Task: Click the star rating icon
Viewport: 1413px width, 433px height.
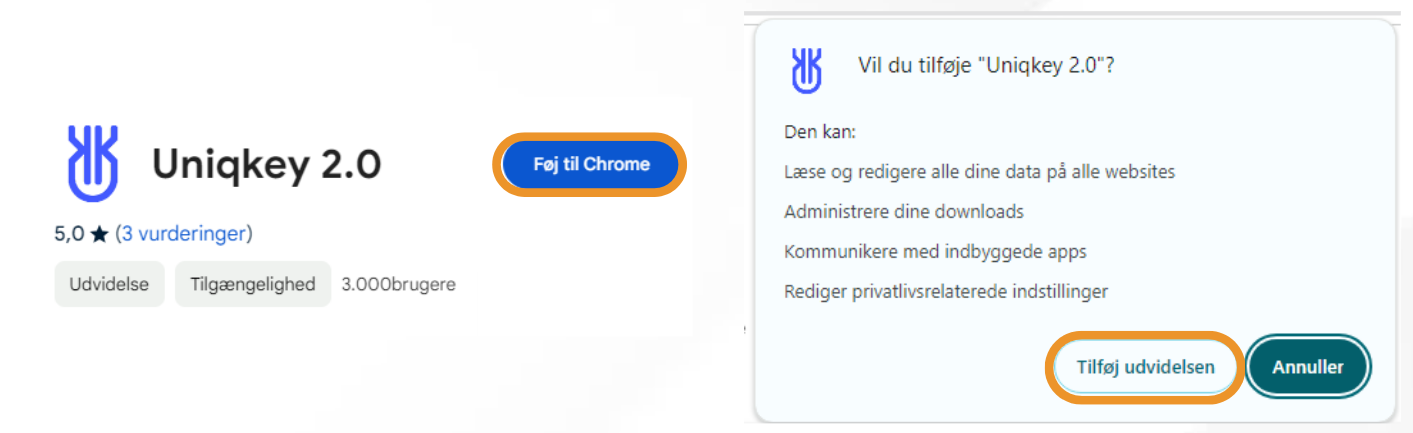Action: (x=99, y=235)
